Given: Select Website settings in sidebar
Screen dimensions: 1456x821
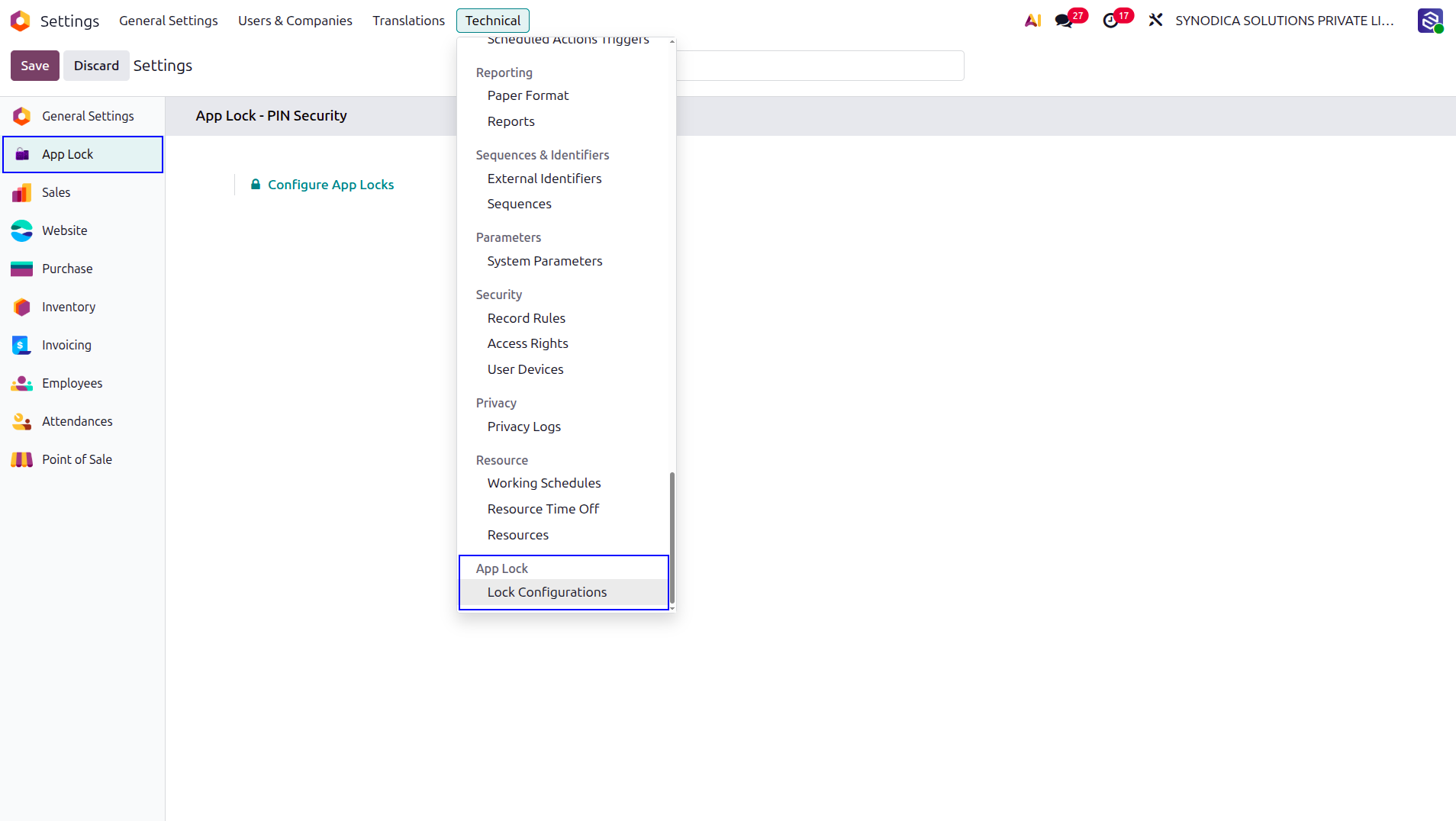Looking at the screenshot, I should coord(82,230).
